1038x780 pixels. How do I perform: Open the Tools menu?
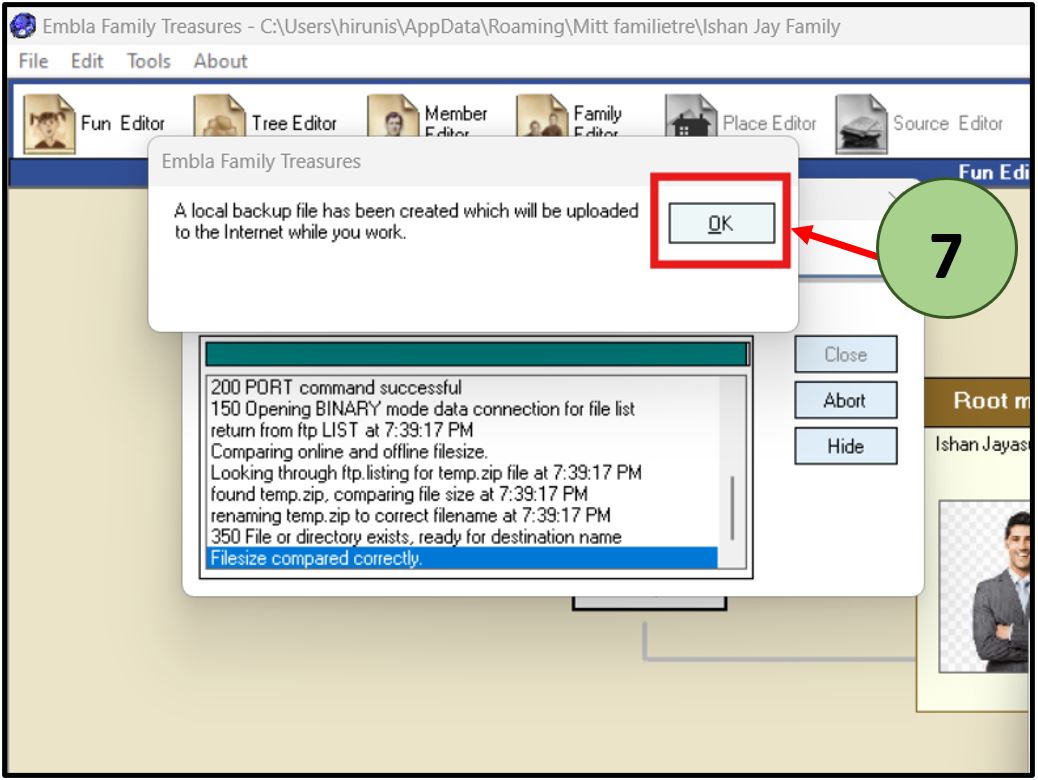tap(148, 61)
